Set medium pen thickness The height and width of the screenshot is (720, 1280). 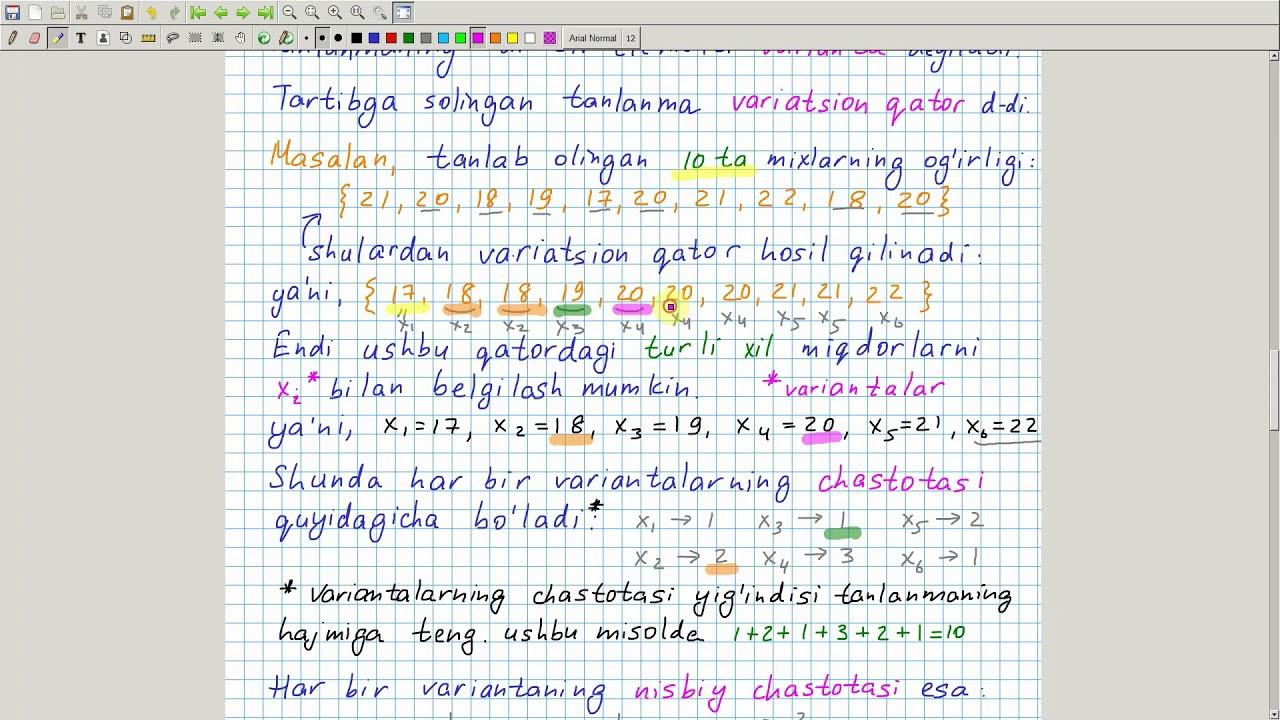pyautogui.click(x=322, y=38)
